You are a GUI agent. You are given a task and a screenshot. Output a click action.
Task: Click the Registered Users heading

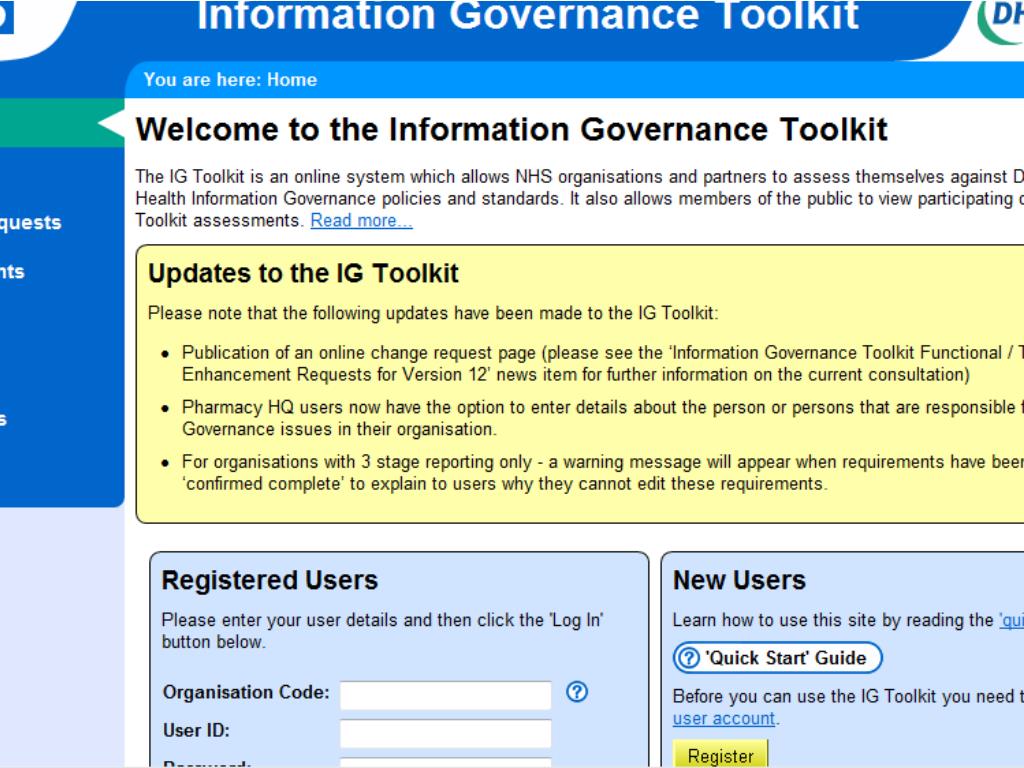[x=270, y=581]
